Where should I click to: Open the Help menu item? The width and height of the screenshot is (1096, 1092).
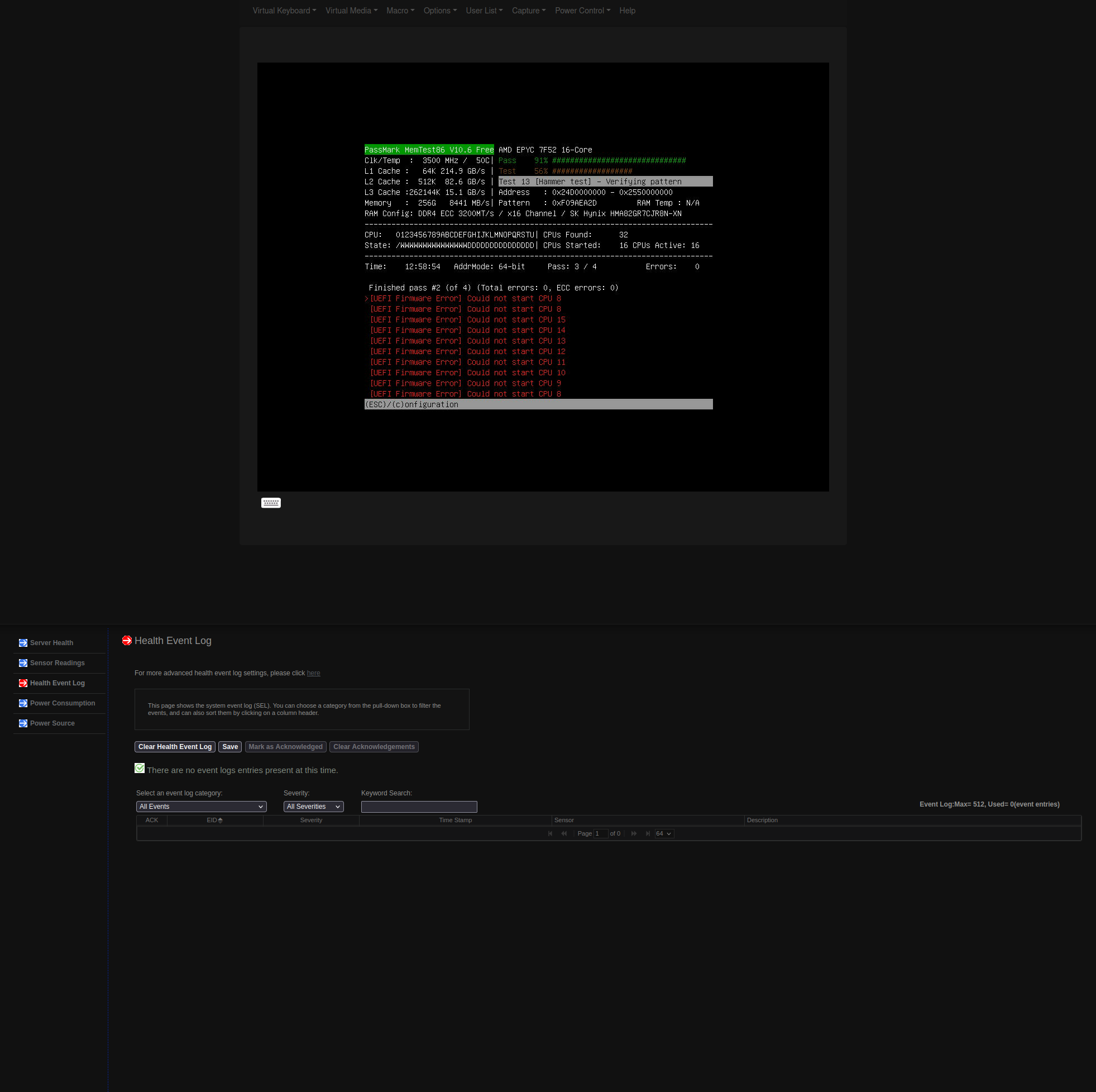pyautogui.click(x=628, y=11)
